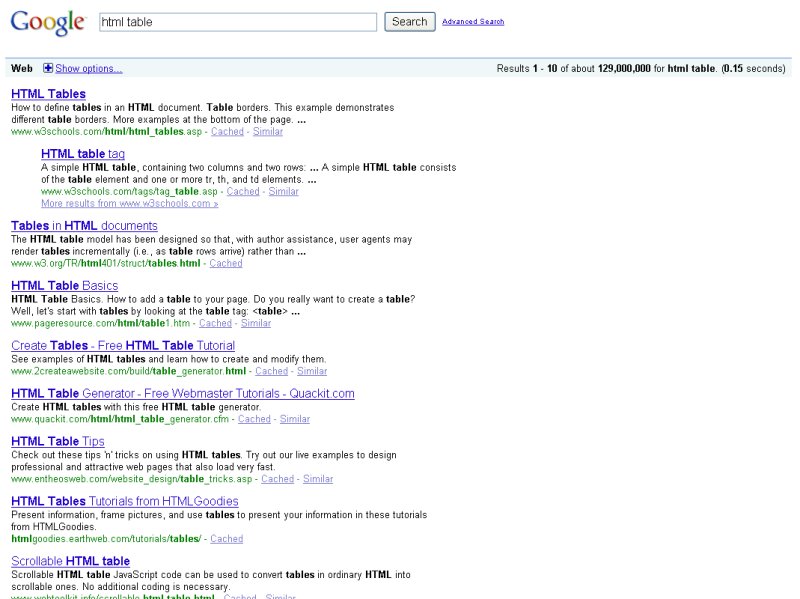Screen dimensions: 800x599
Task: View Cached version of quackit.com result
Action: 254,419
